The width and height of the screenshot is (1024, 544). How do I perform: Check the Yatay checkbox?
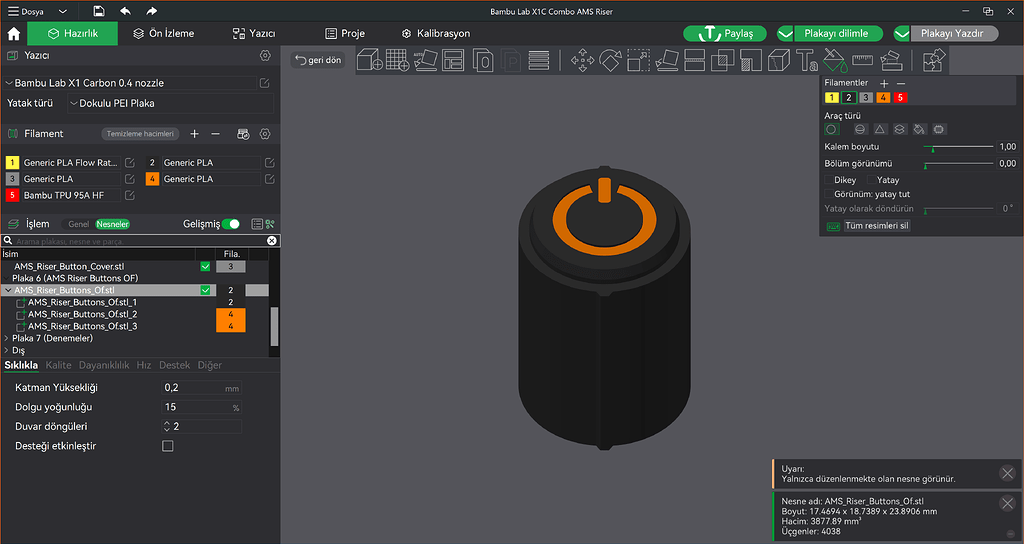coord(872,180)
